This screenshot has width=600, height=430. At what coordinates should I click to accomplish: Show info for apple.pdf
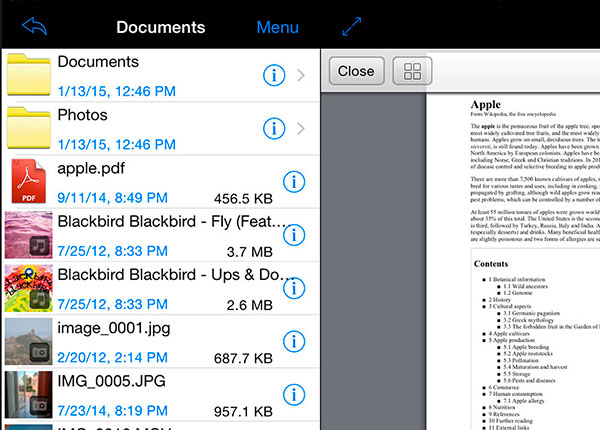click(x=294, y=181)
